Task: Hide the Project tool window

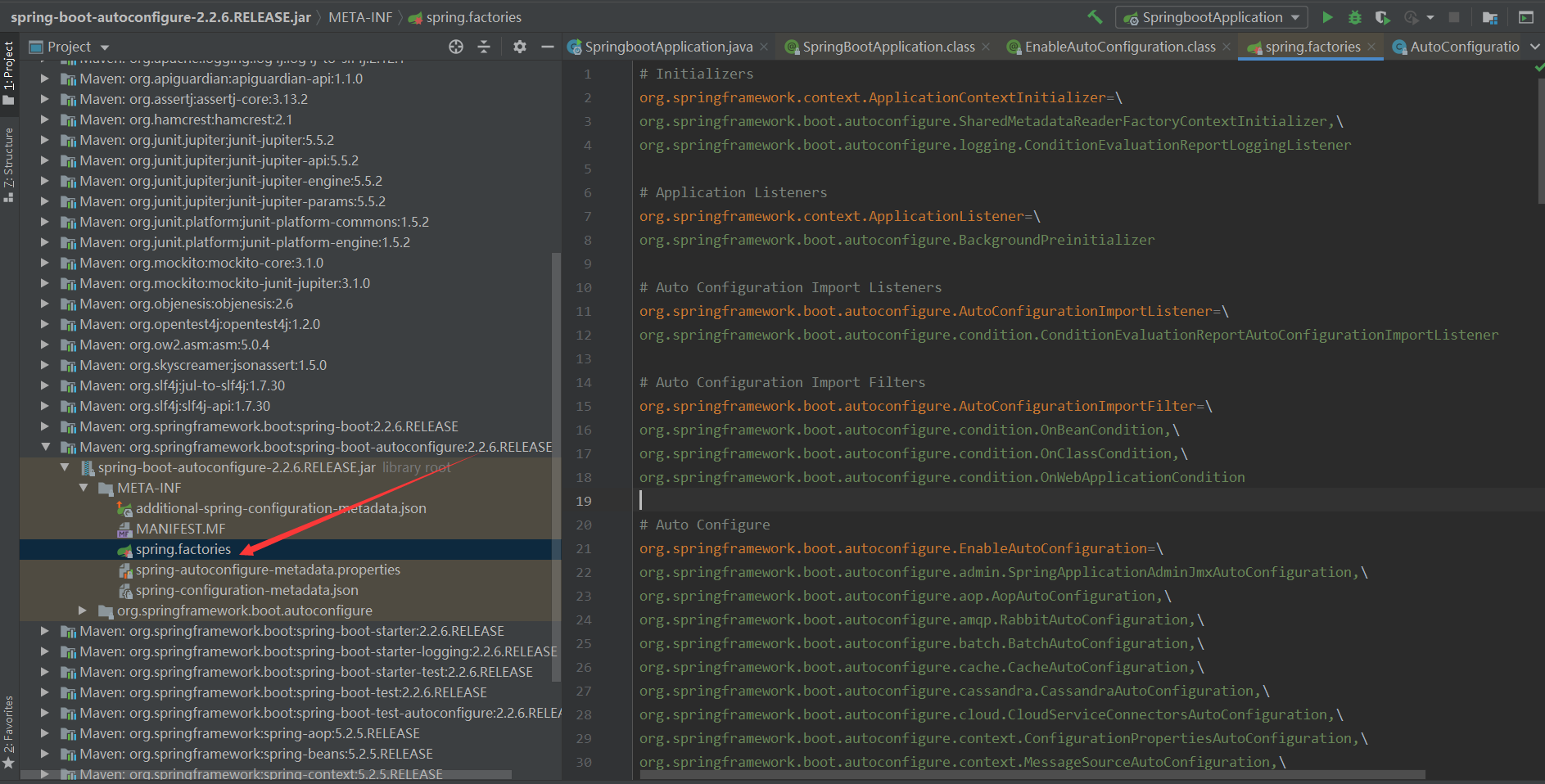Action: [x=548, y=47]
